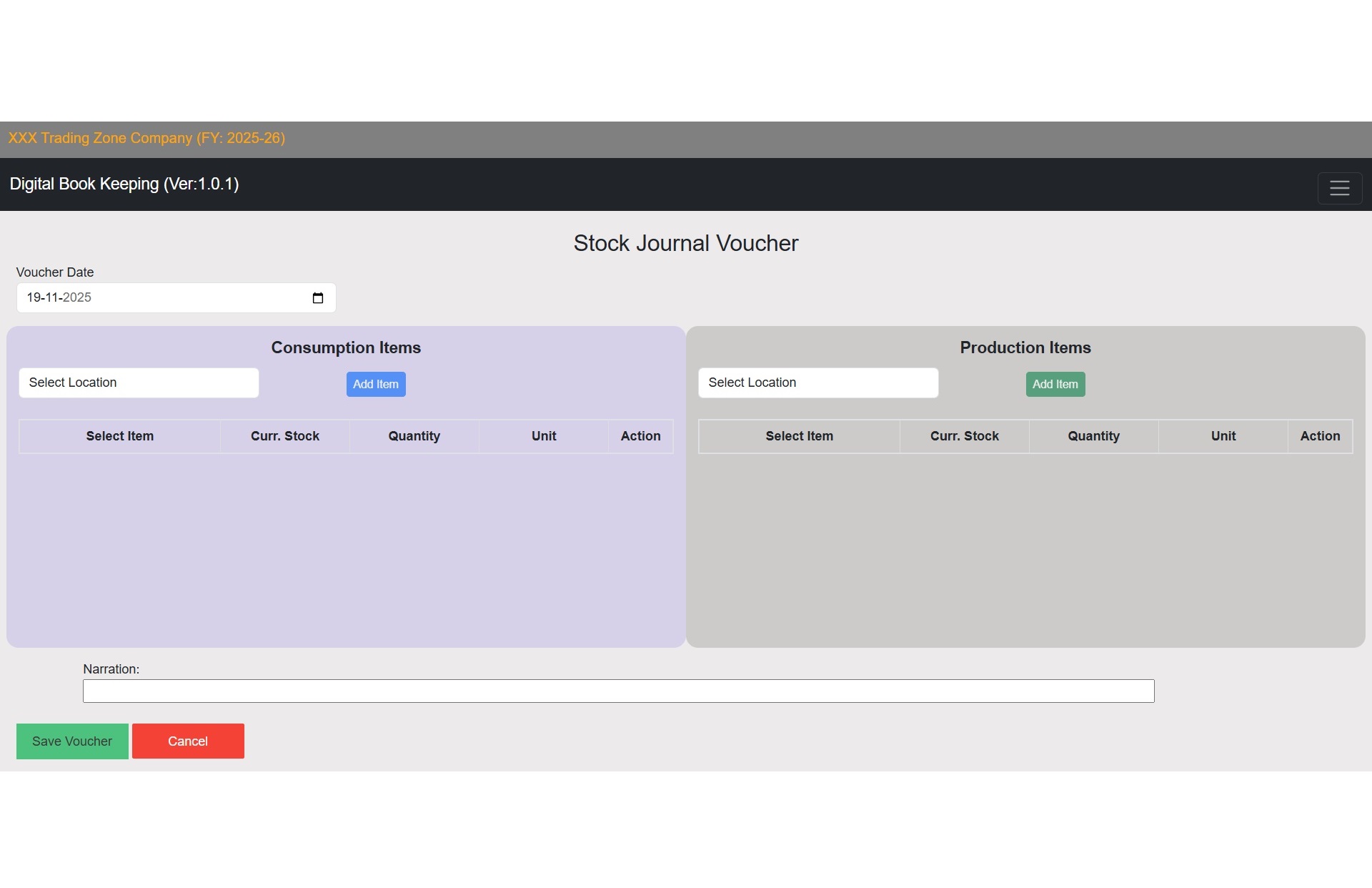The width and height of the screenshot is (1372, 888).
Task: Click Production table Select Item header
Action: tap(799, 436)
